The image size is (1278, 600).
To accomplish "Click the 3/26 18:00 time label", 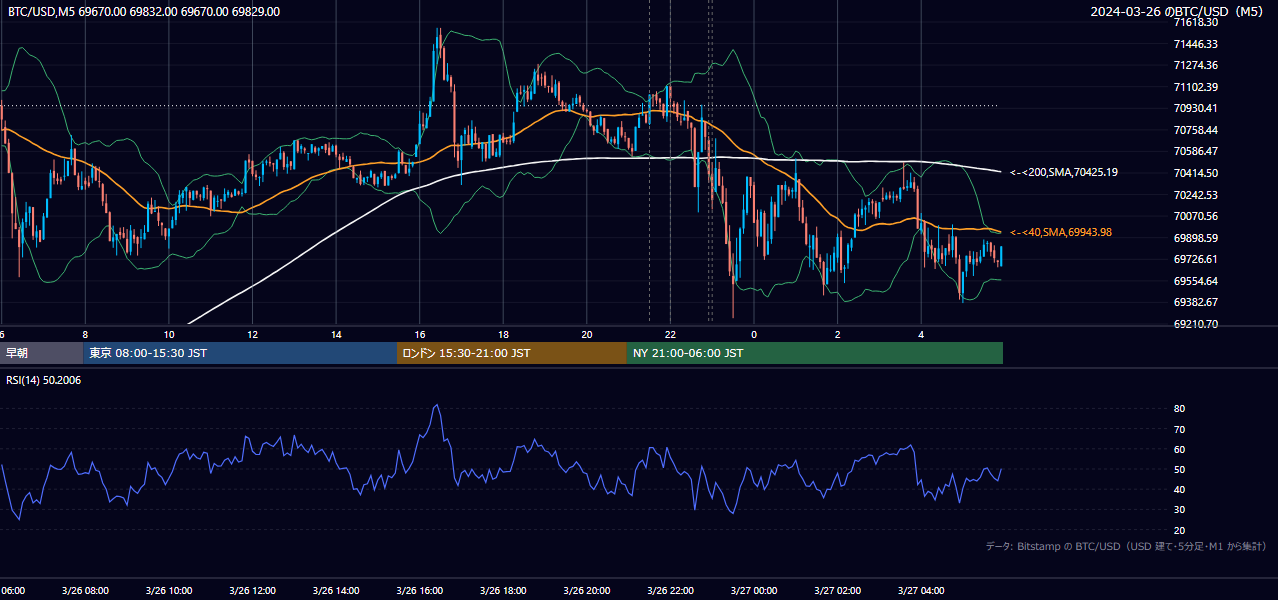I will coord(504,591).
